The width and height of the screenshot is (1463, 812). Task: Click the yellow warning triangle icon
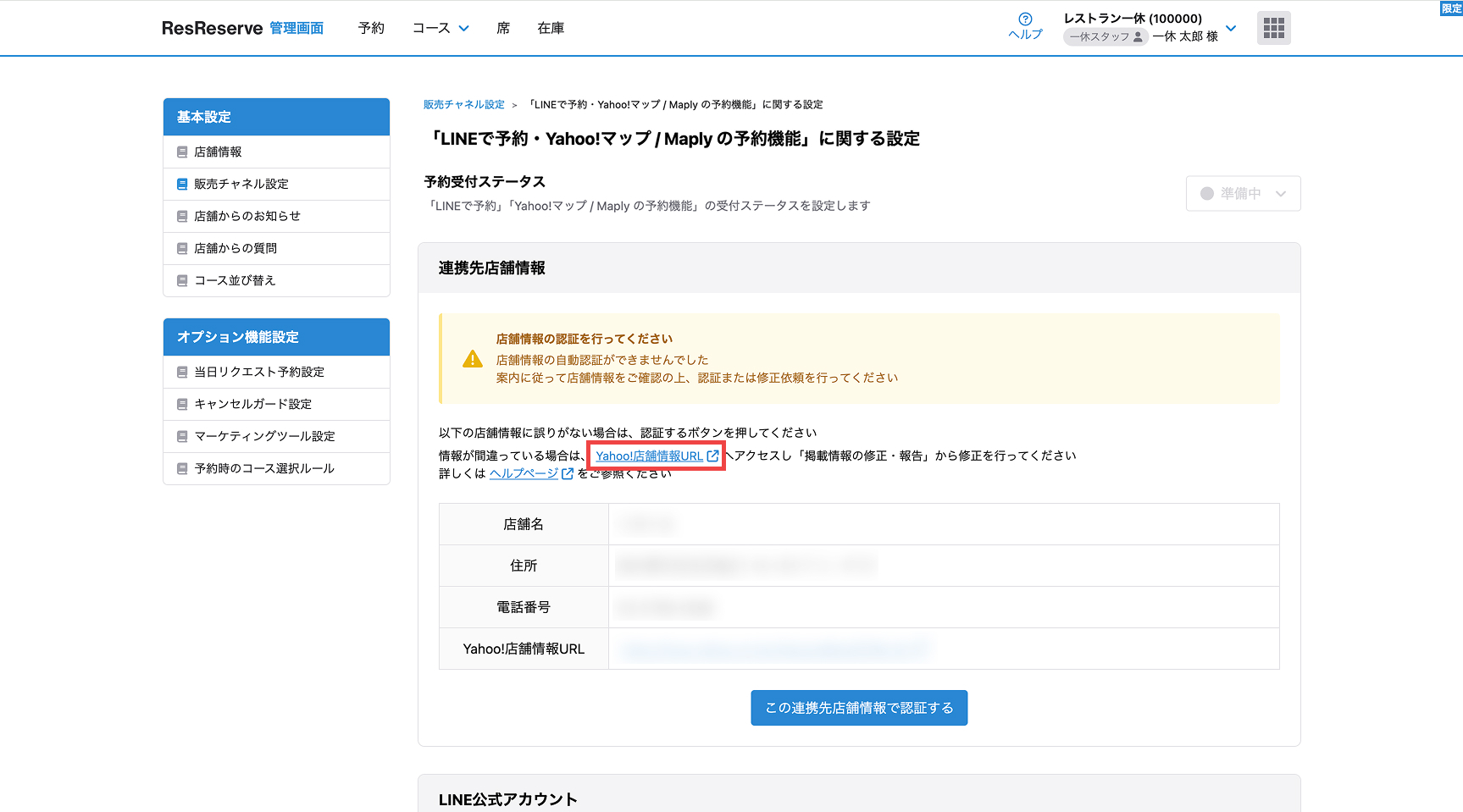pos(473,359)
